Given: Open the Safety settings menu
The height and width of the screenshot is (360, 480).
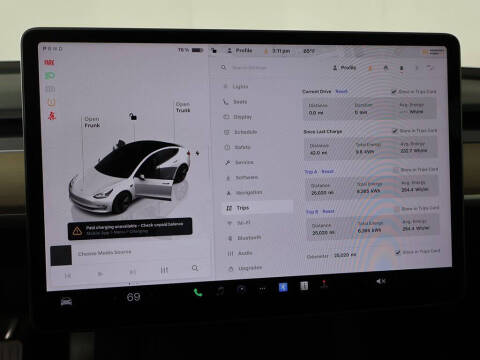Looking at the screenshot, I should point(237,147).
